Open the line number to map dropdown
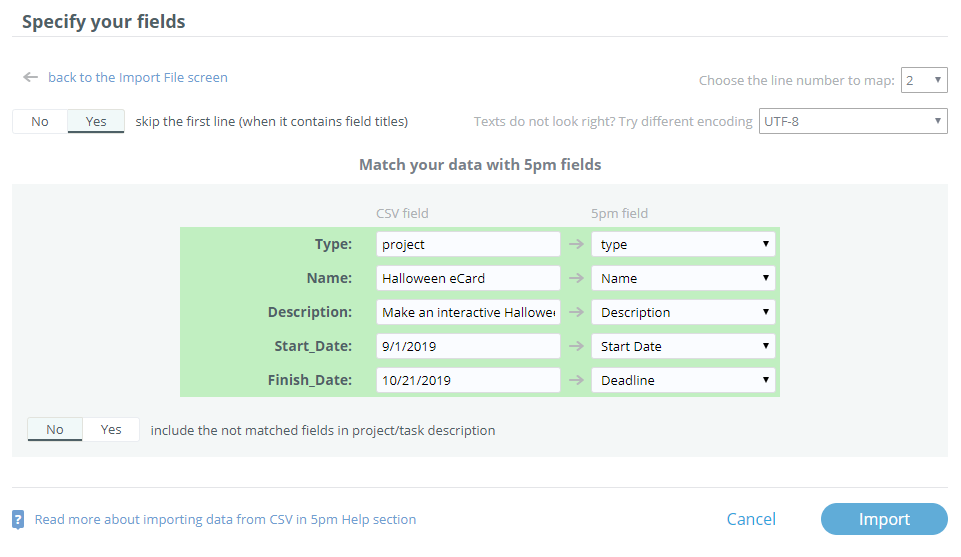 (x=923, y=80)
